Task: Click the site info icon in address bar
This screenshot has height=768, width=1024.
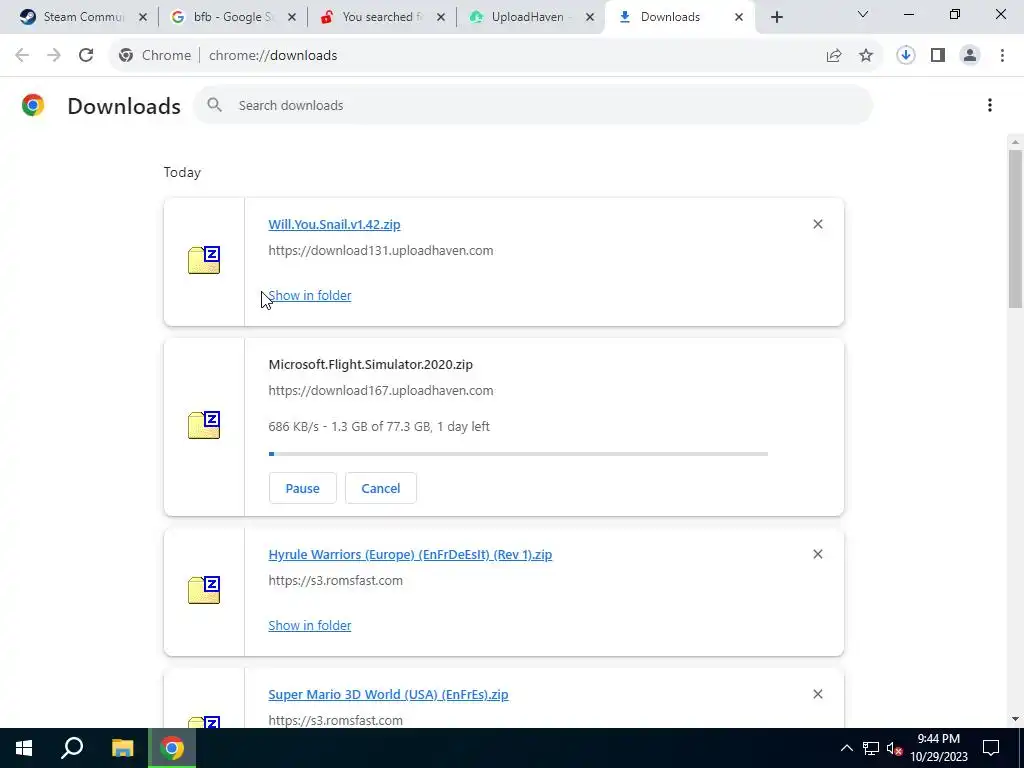Action: coord(126,56)
